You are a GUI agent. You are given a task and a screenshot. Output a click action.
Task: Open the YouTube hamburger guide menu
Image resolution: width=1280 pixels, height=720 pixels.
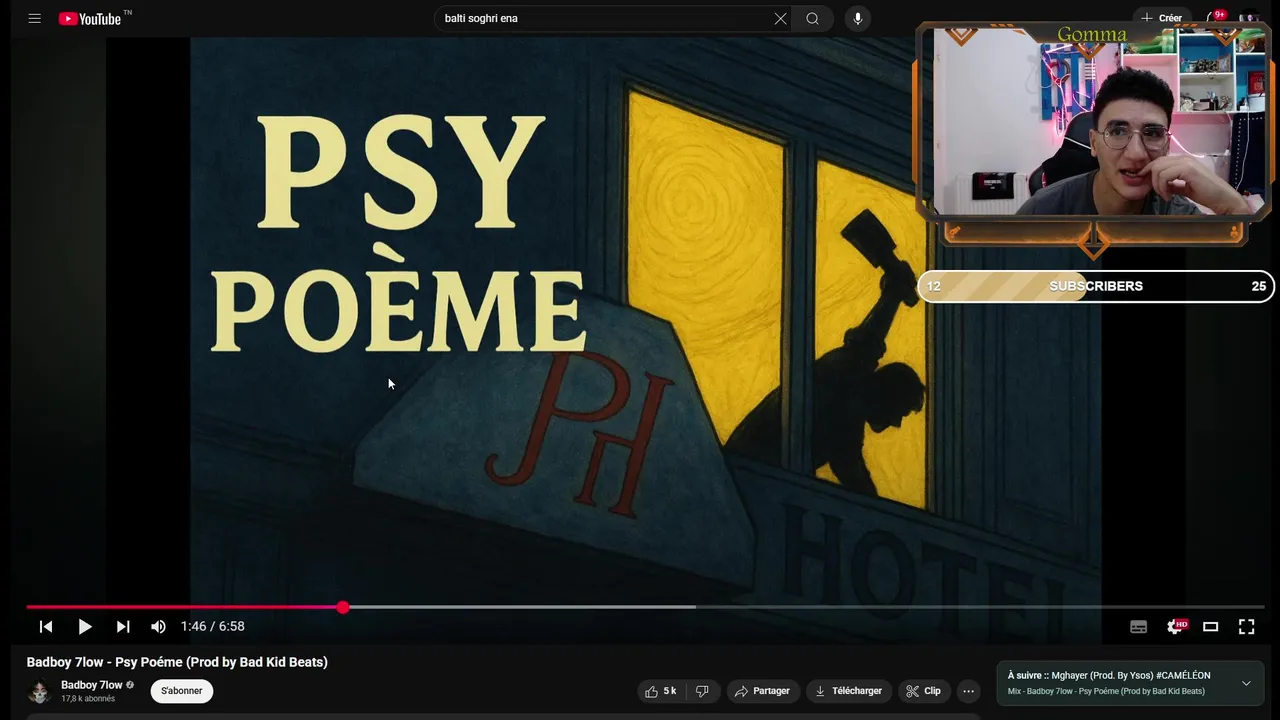click(x=35, y=18)
